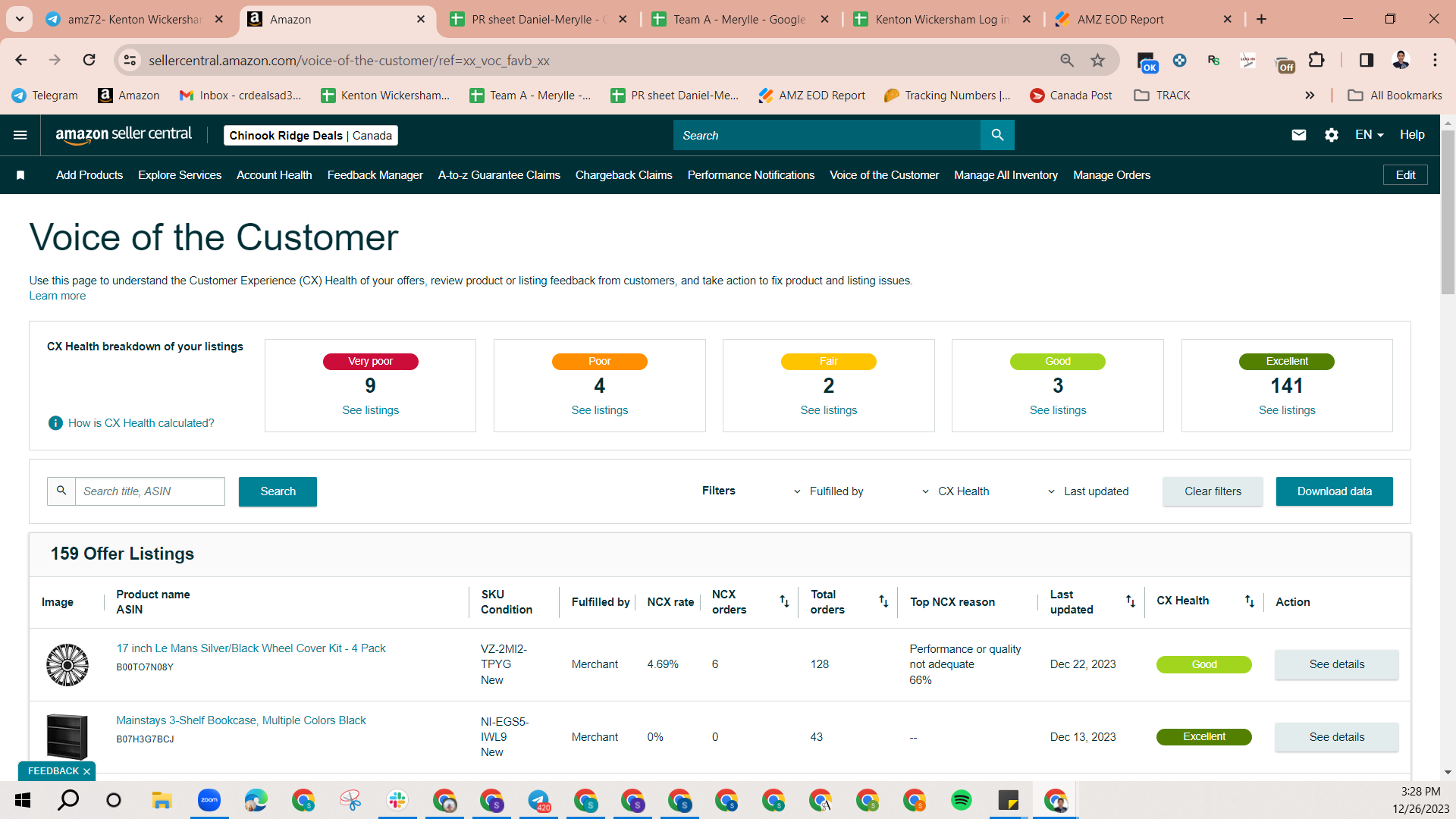Image resolution: width=1456 pixels, height=819 pixels.
Task: See listings under Very poor
Action: click(371, 410)
